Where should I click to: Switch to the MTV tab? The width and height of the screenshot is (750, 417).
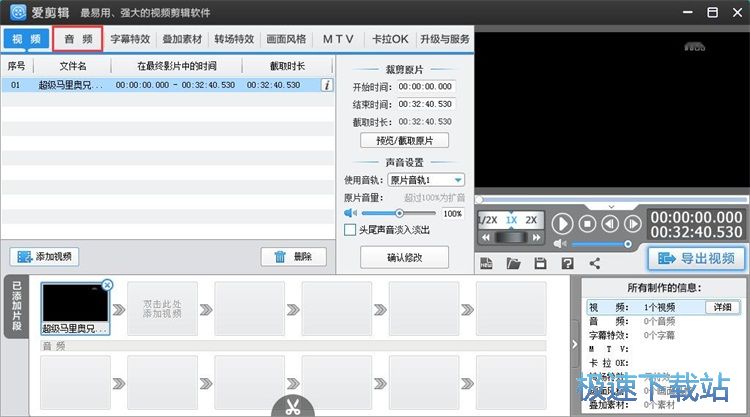338,39
